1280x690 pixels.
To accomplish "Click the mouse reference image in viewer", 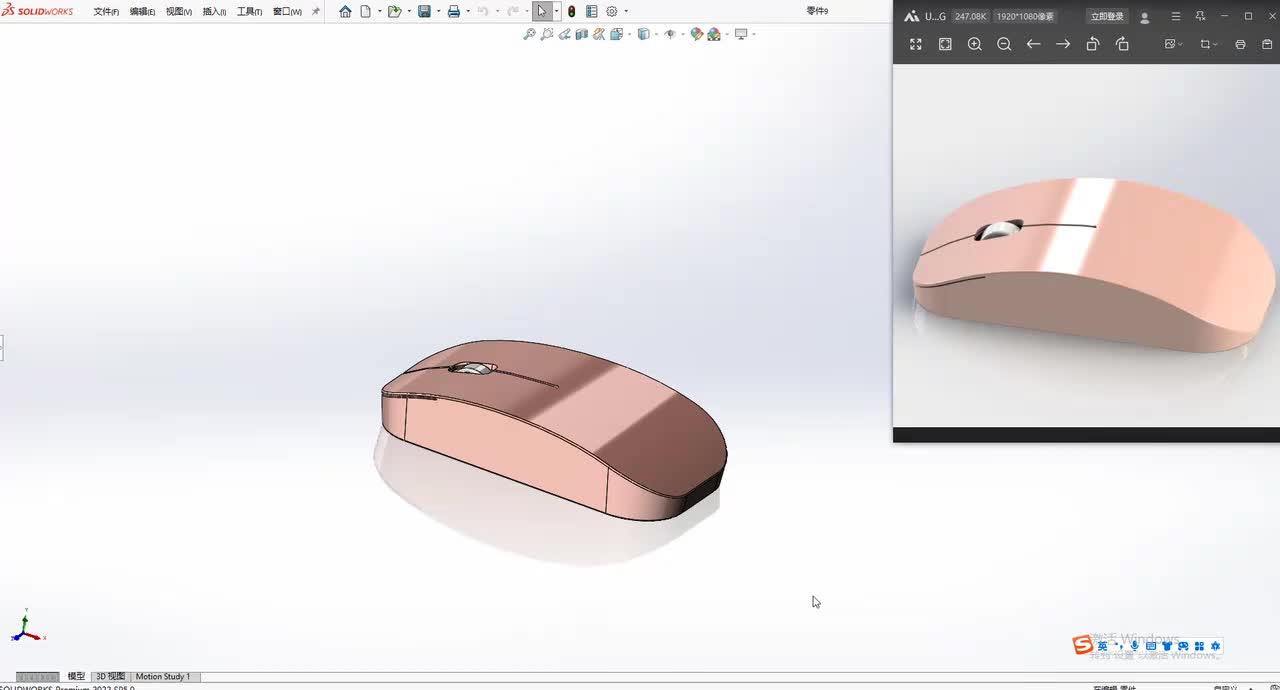I will coord(1086,246).
